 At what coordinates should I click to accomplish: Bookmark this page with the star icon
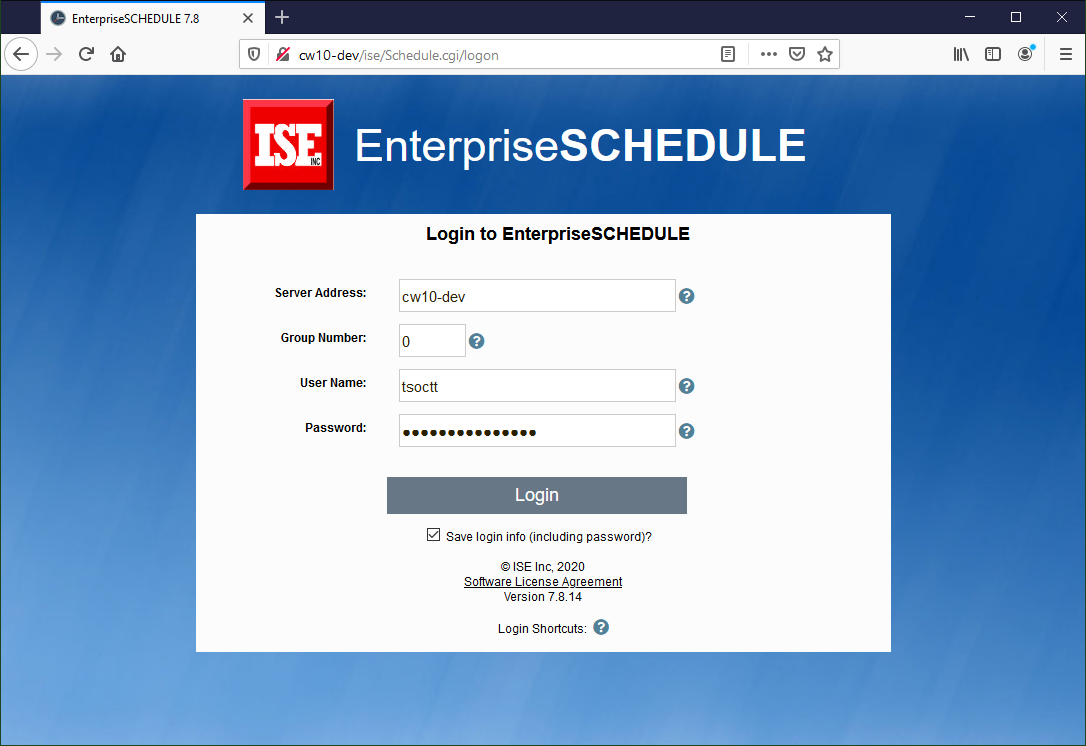tap(825, 54)
